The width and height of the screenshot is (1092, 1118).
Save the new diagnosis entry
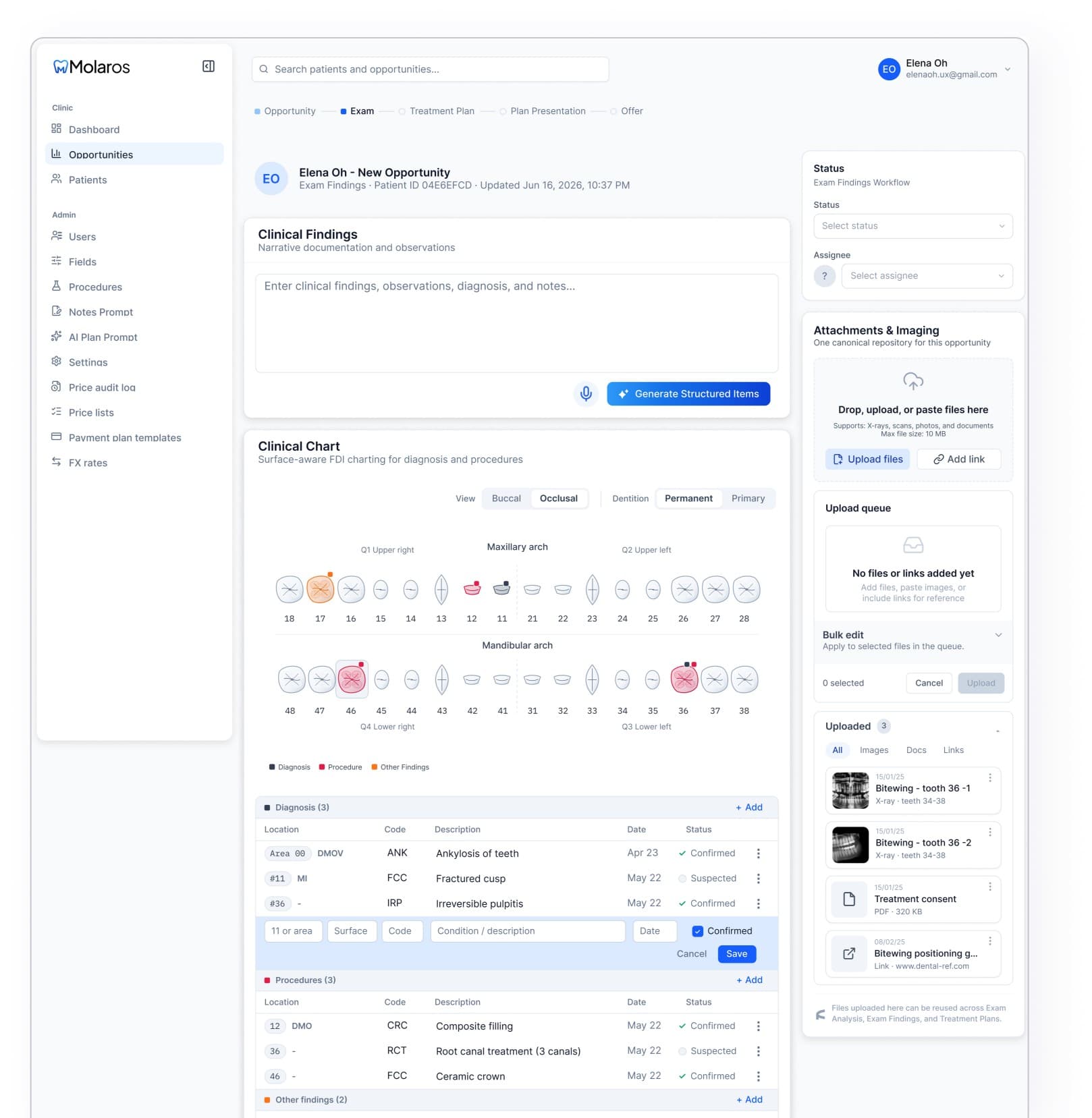click(x=736, y=954)
